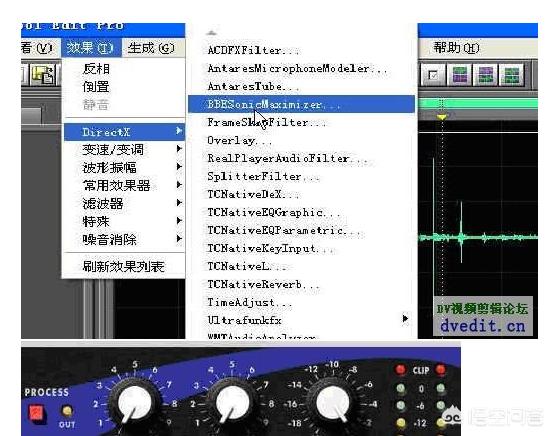
Task: Click the yellow playhead marker on timeline
Action: [x=442, y=117]
